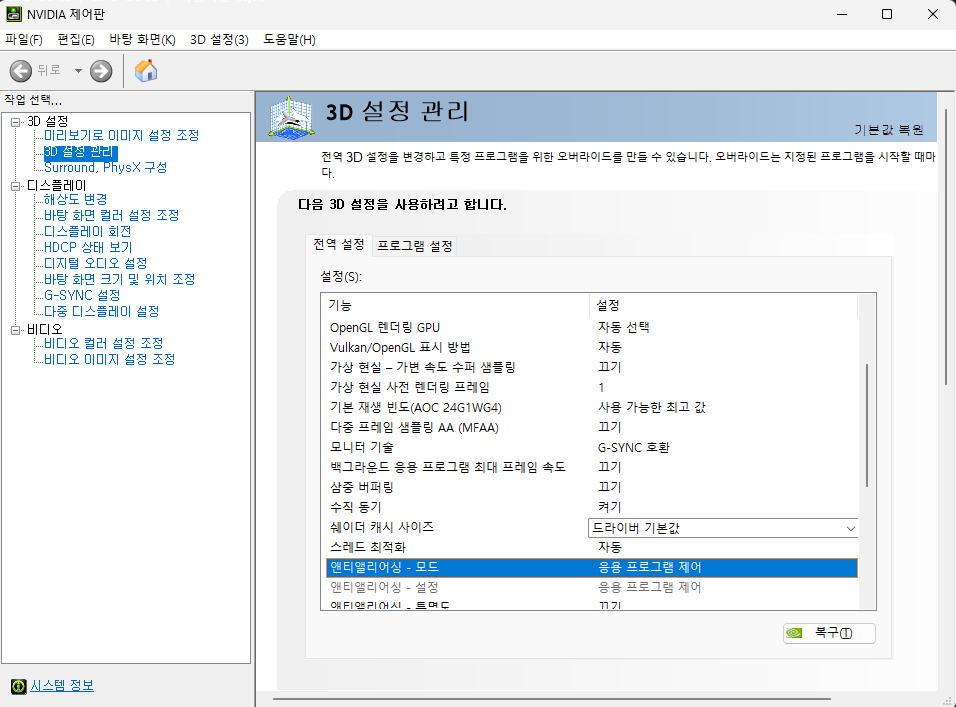Click the forward arrow navigation icon
956x707 pixels.
[x=101, y=71]
